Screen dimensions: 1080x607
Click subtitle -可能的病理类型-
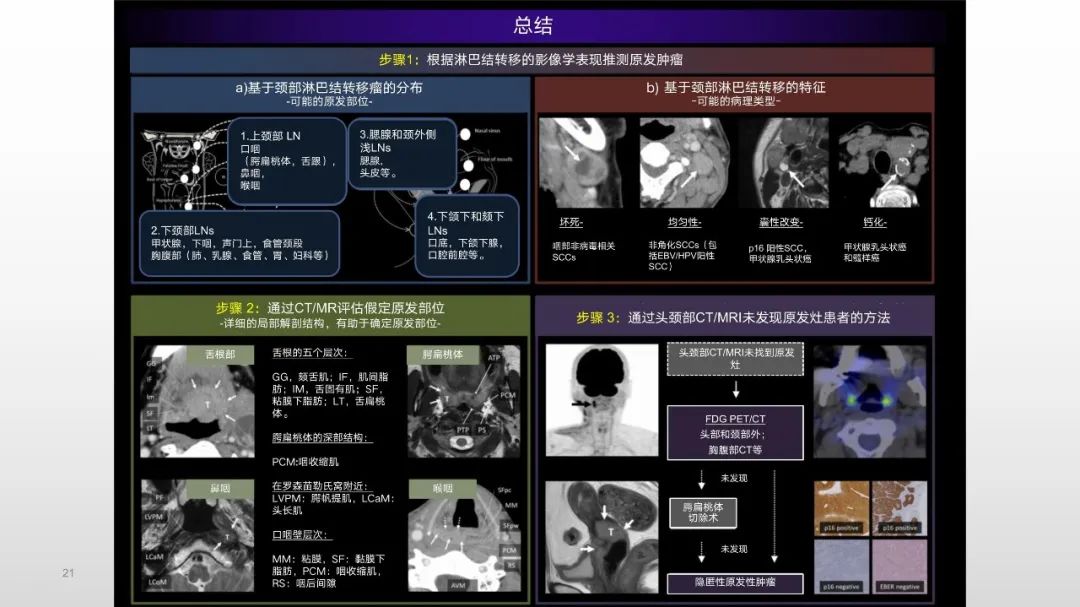735,101
